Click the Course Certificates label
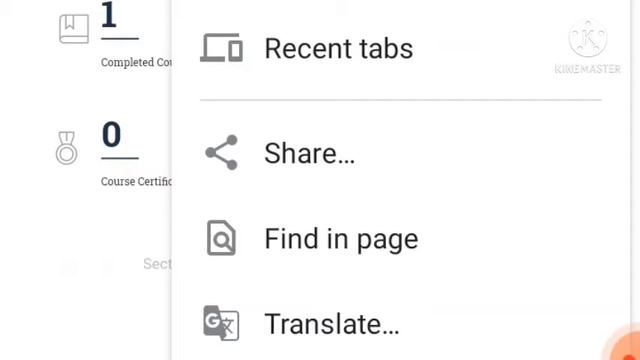 [x=136, y=181]
